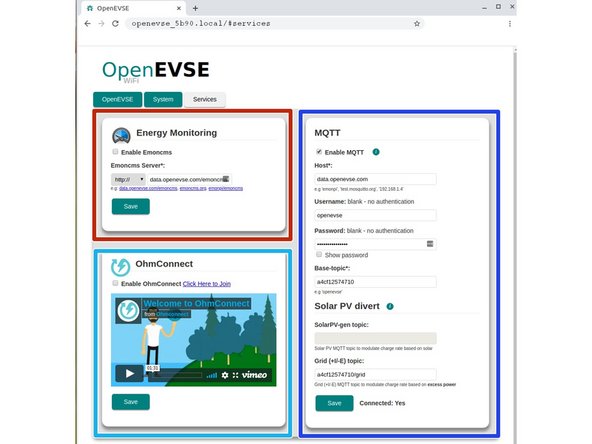The width and height of the screenshot is (592, 444).
Task: Bookmark this page with the star icon
Action: (x=417, y=23)
